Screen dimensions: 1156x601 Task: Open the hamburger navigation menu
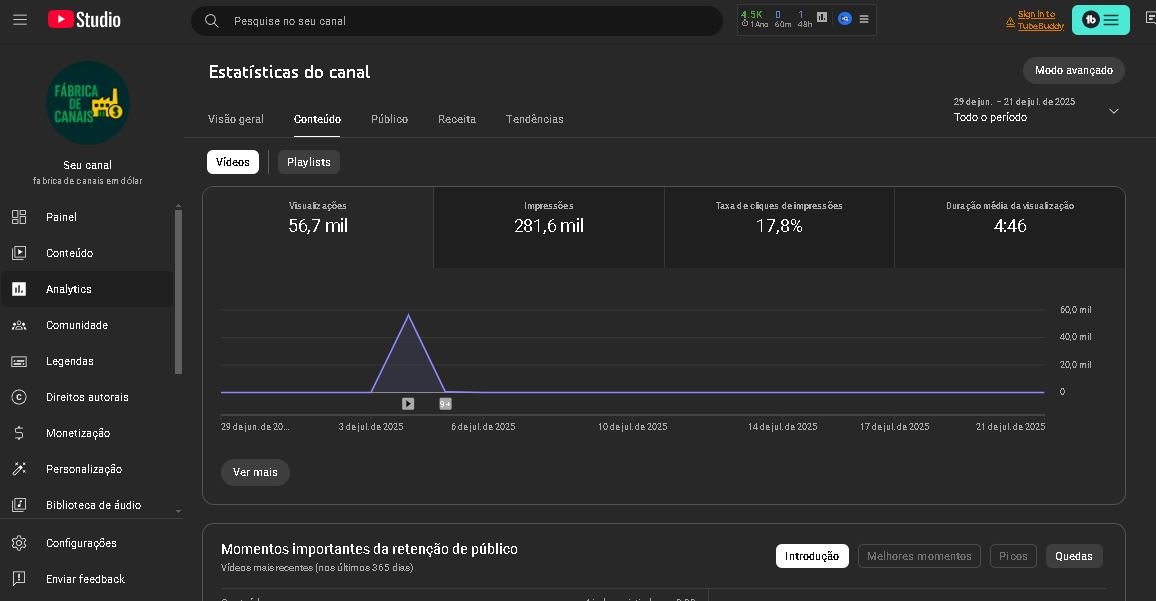tap(20, 20)
